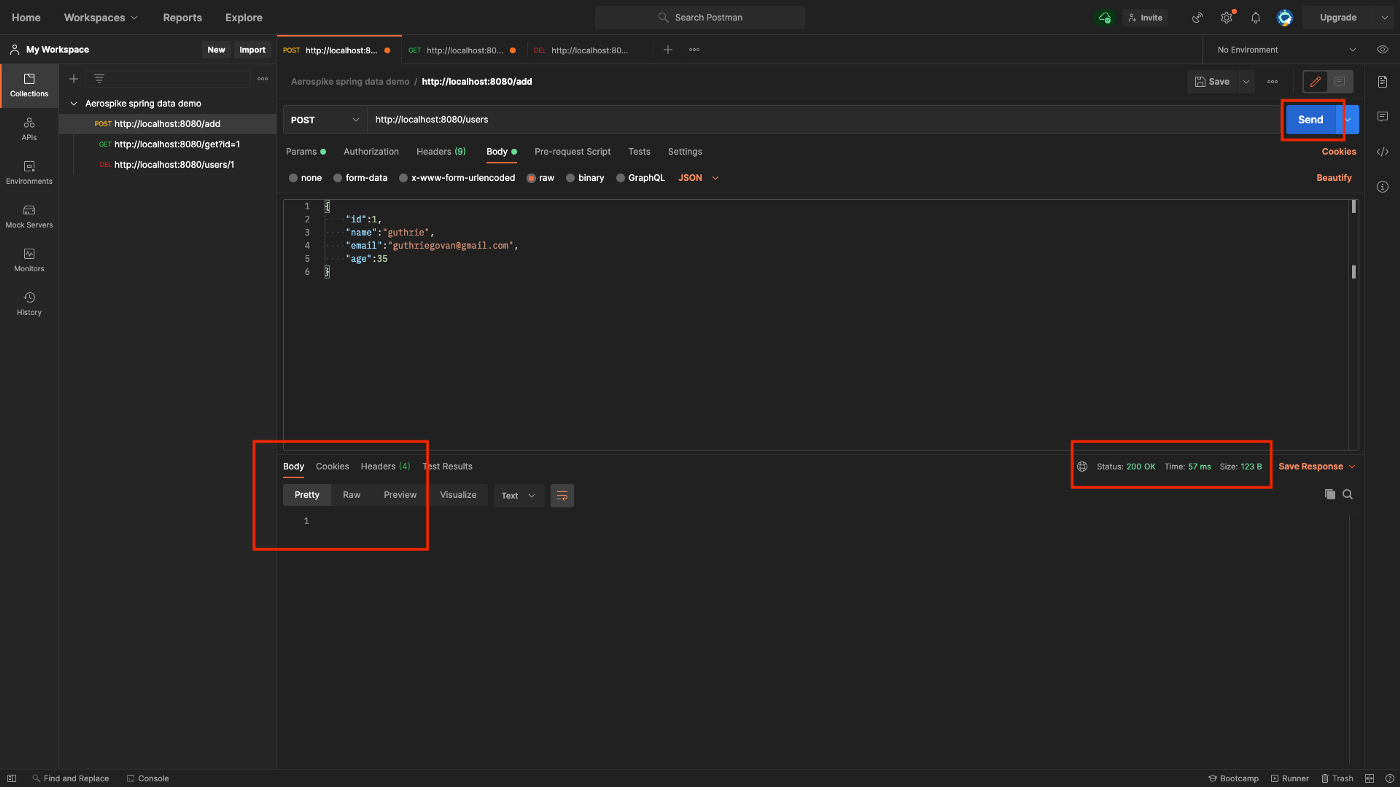Image resolution: width=1400 pixels, height=787 pixels.
Task: Open the No Environment dropdown
Action: pos(1286,49)
